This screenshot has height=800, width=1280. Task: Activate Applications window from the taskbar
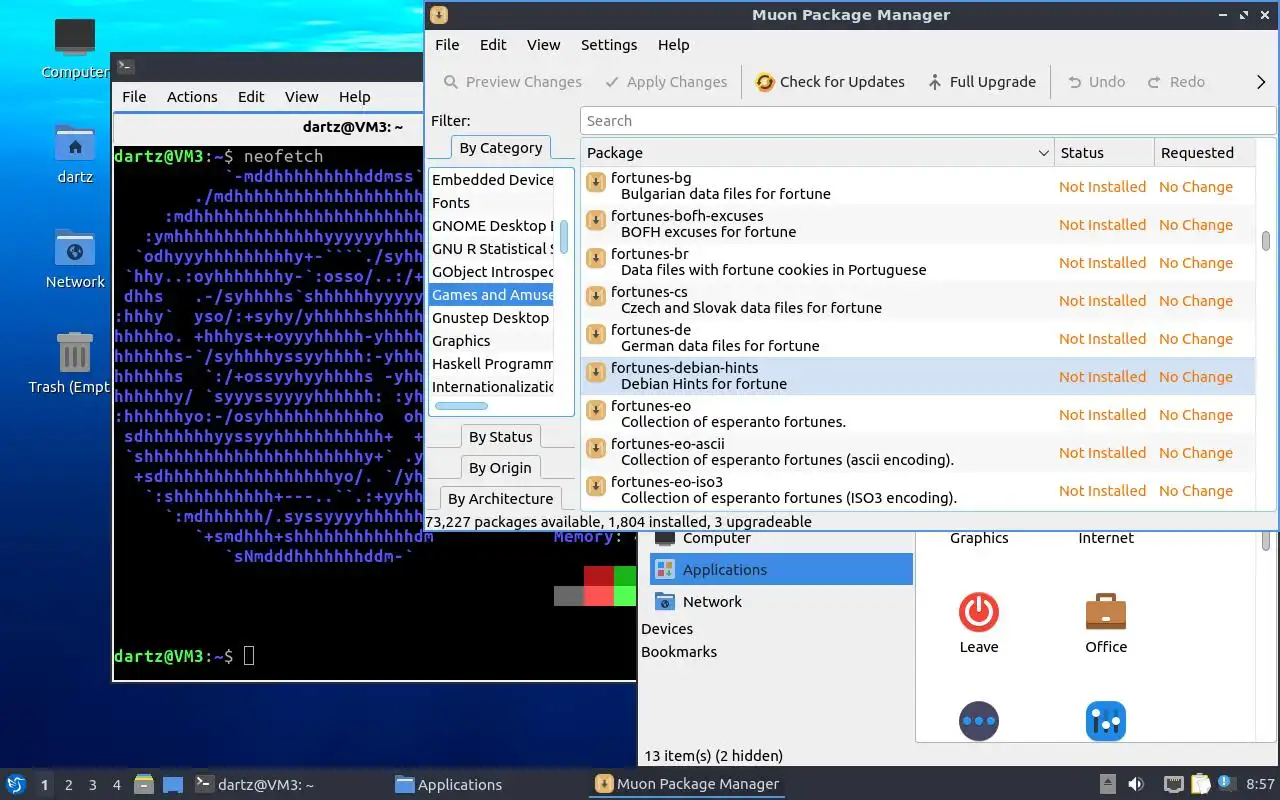click(x=449, y=785)
